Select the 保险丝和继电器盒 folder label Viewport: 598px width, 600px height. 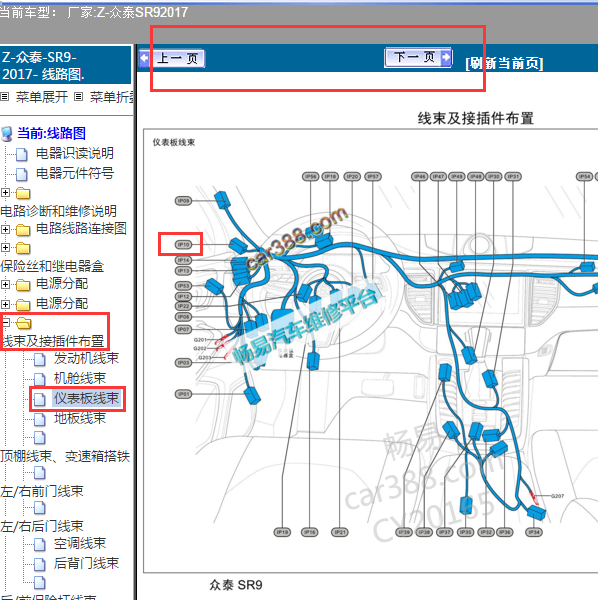tap(52, 266)
